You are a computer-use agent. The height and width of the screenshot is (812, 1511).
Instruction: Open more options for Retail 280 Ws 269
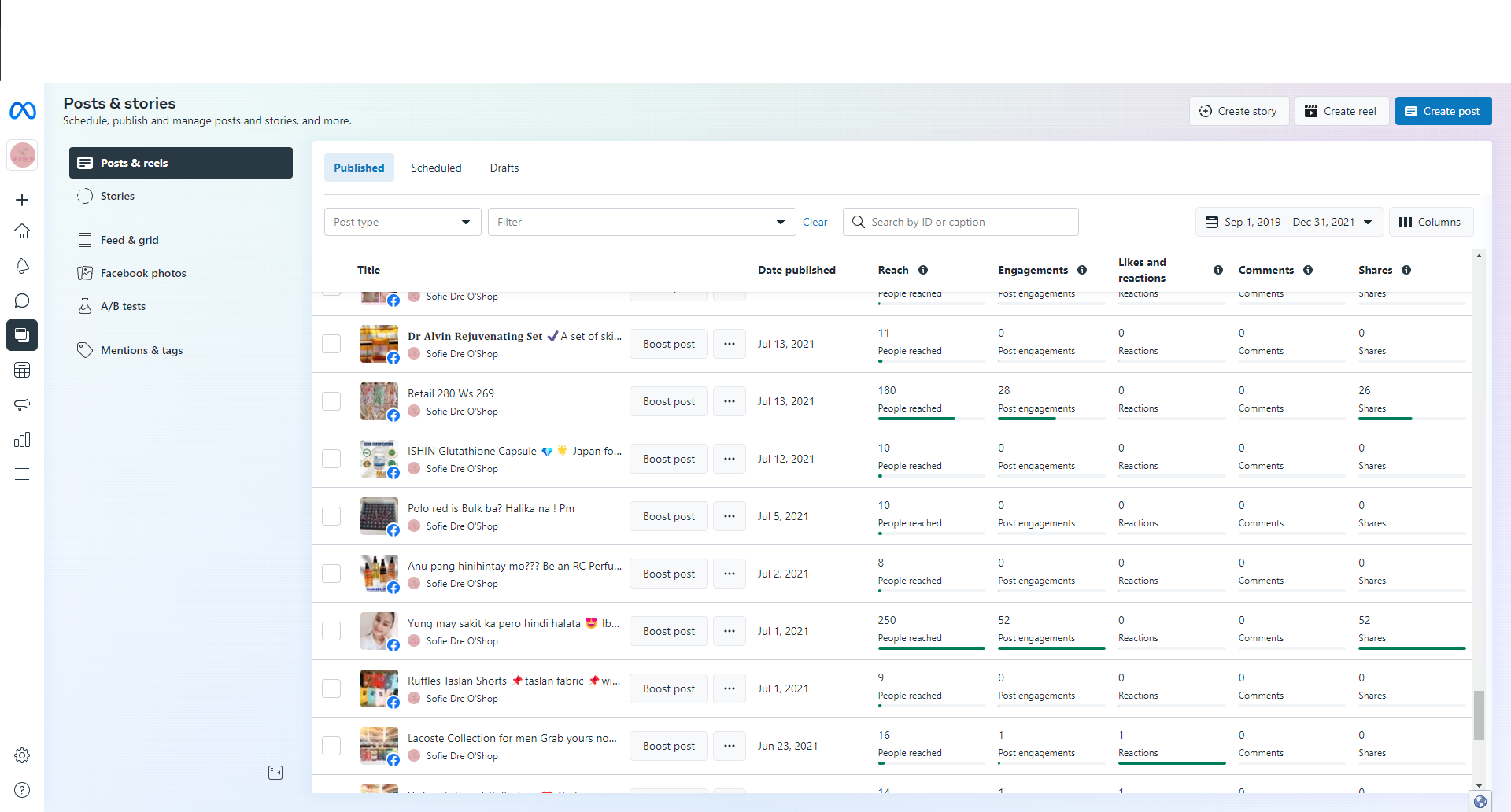pos(730,401)
